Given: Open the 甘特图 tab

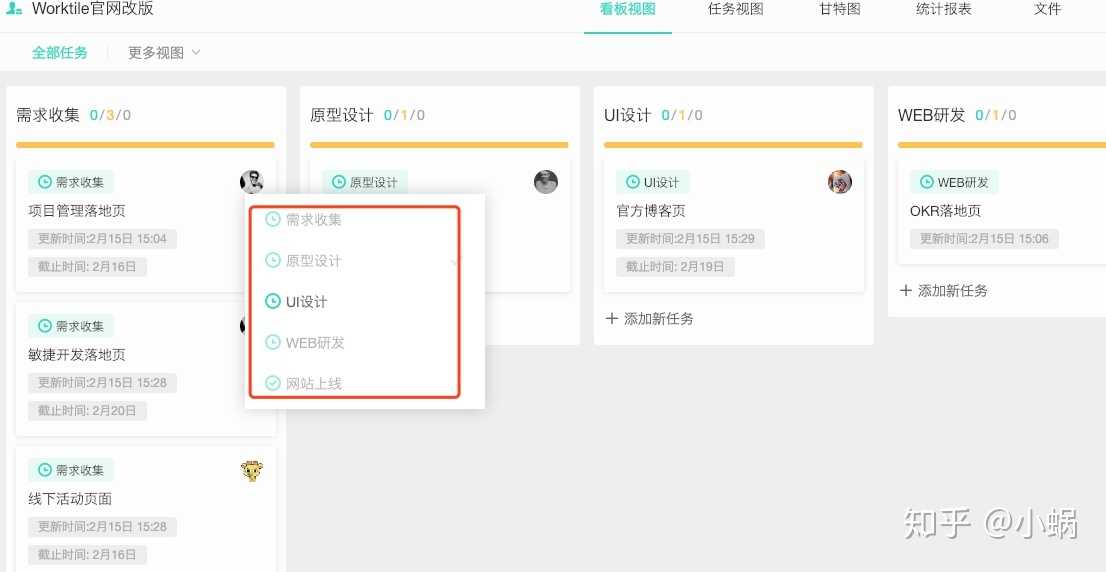Looking at the screenshot, I should [839, 9].
